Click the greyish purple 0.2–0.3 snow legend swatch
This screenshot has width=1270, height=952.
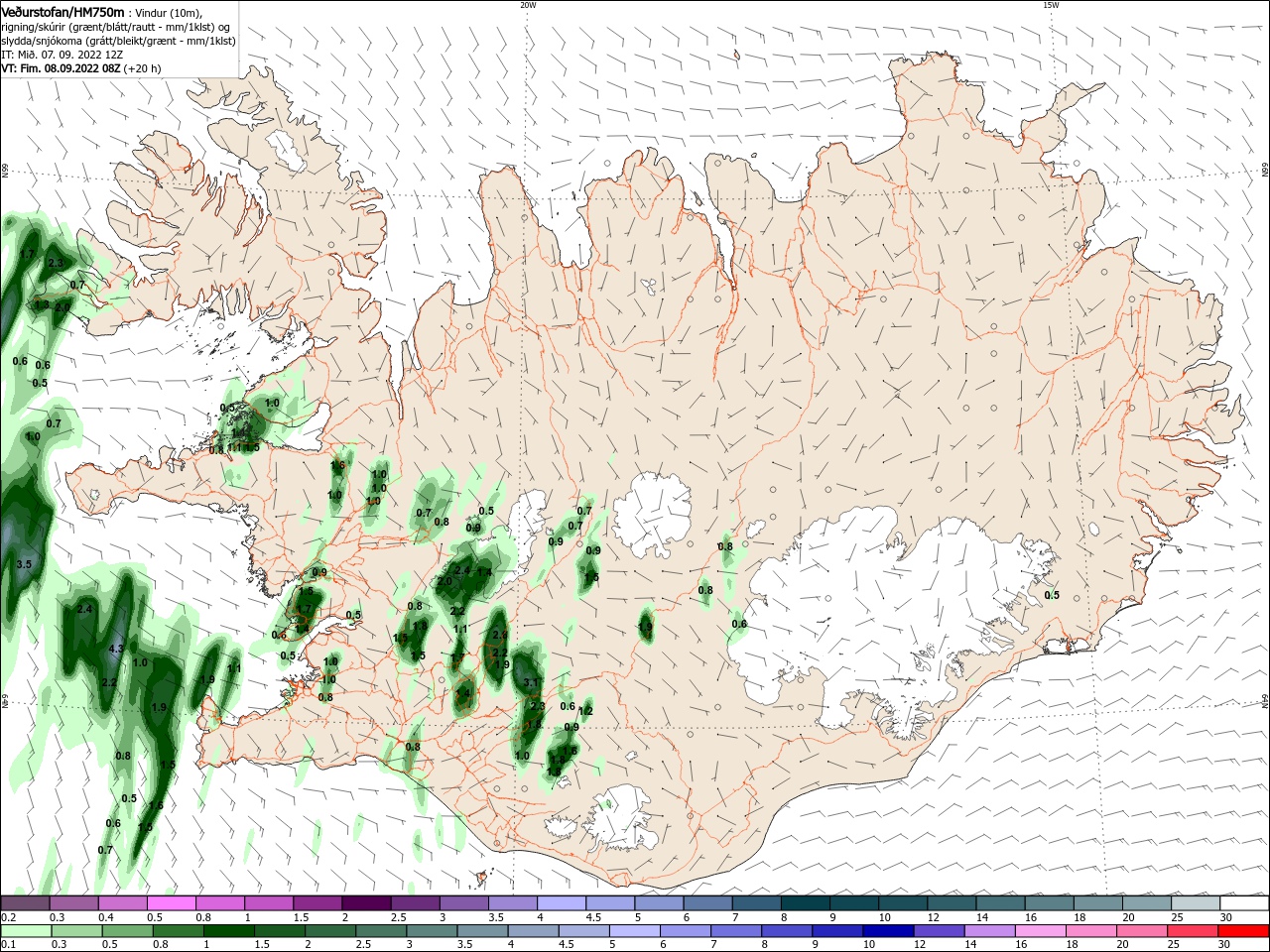click(x=26, y=903)
